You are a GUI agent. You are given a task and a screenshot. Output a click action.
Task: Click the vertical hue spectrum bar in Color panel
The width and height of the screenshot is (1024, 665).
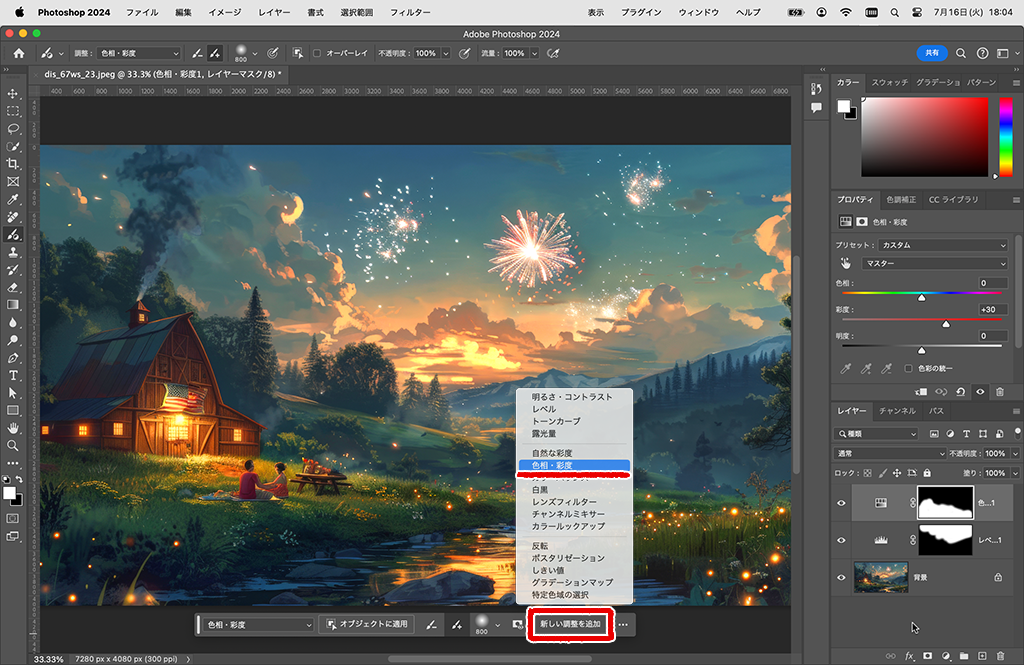click(1006, 137)
